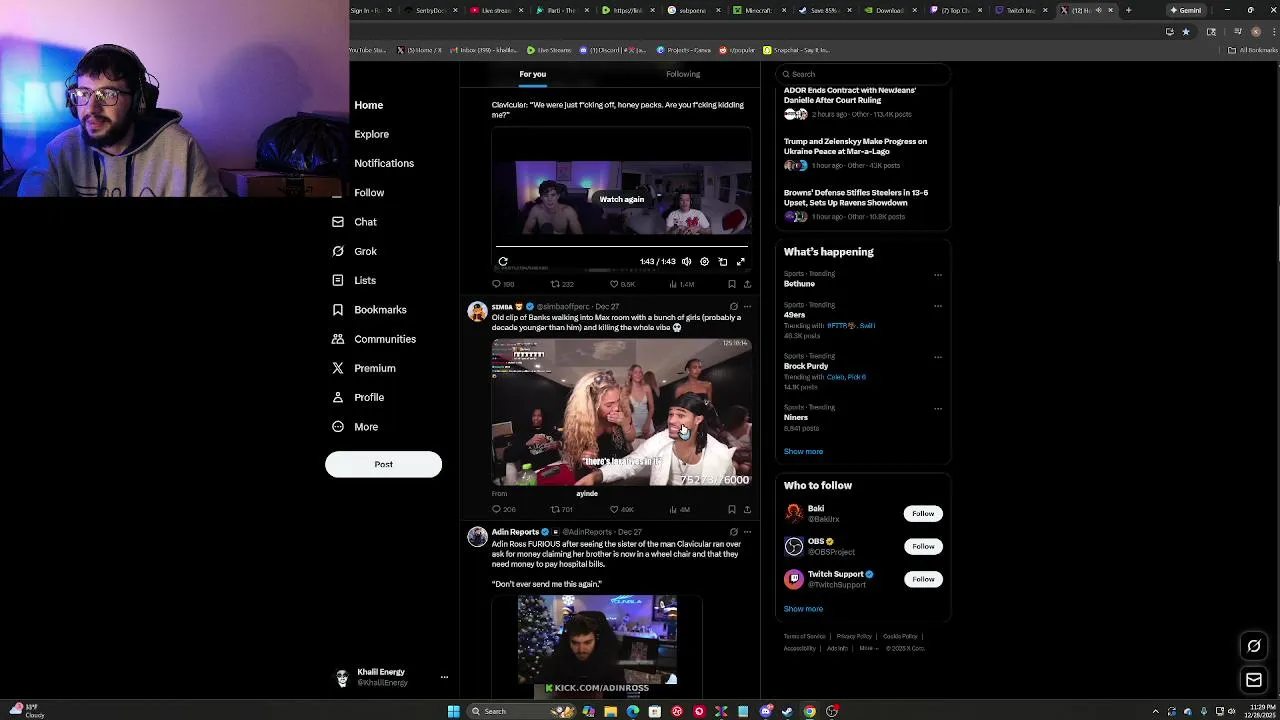Seek on the video progress bar
1280x720 pixels.
pyautogui.click(x=622, y=246)
